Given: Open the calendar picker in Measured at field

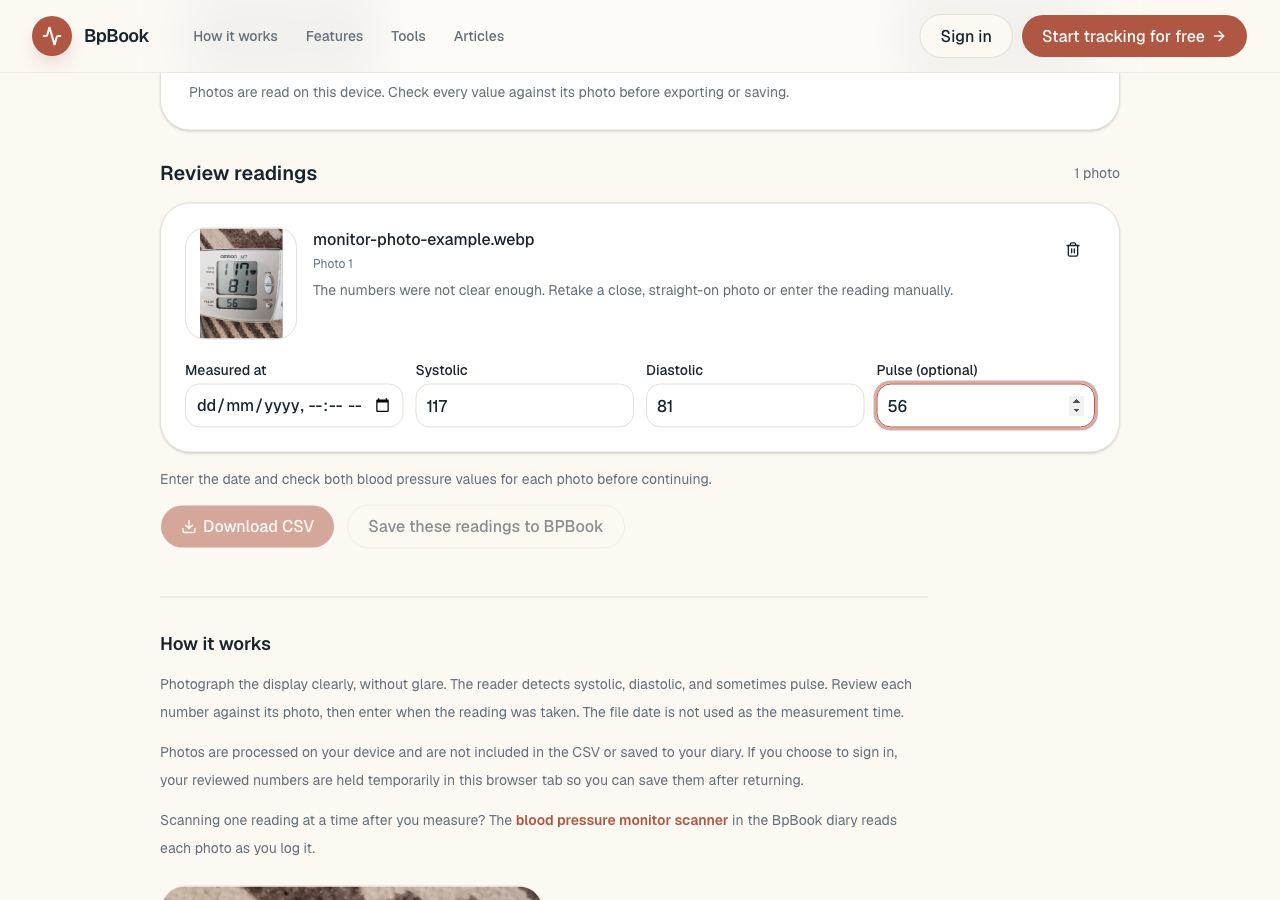Looking at the screenshot, I should pyautogui.click(x=382, y=406).
